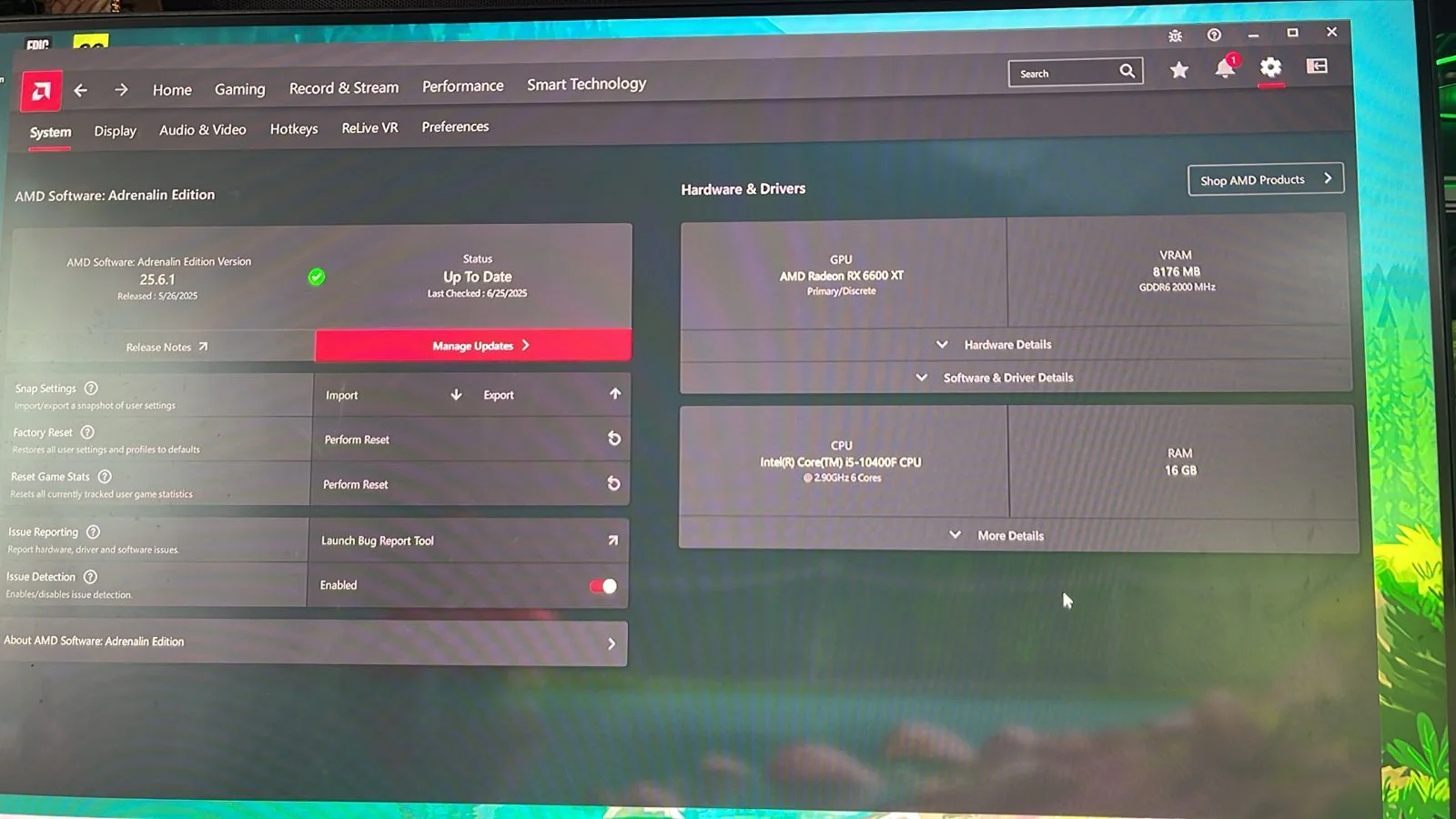1456x819 pixels.
Task: Open About AMD Software: Adrenalin Edition
Action: (313, 642)
